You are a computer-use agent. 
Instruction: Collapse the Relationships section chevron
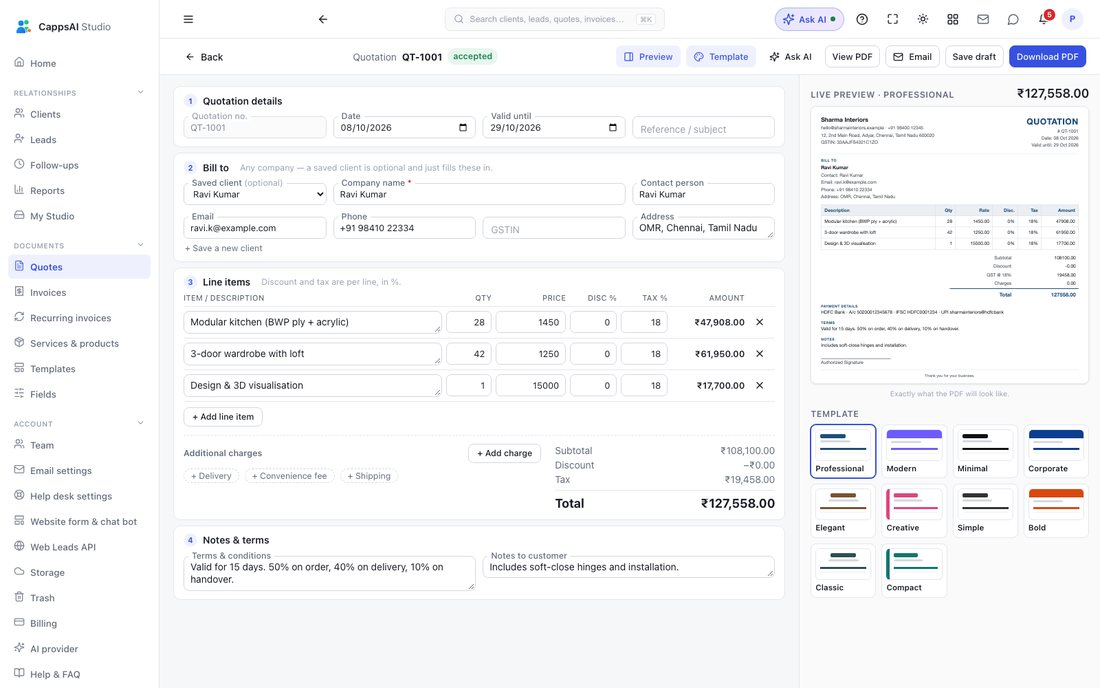[x=140, y=92]
